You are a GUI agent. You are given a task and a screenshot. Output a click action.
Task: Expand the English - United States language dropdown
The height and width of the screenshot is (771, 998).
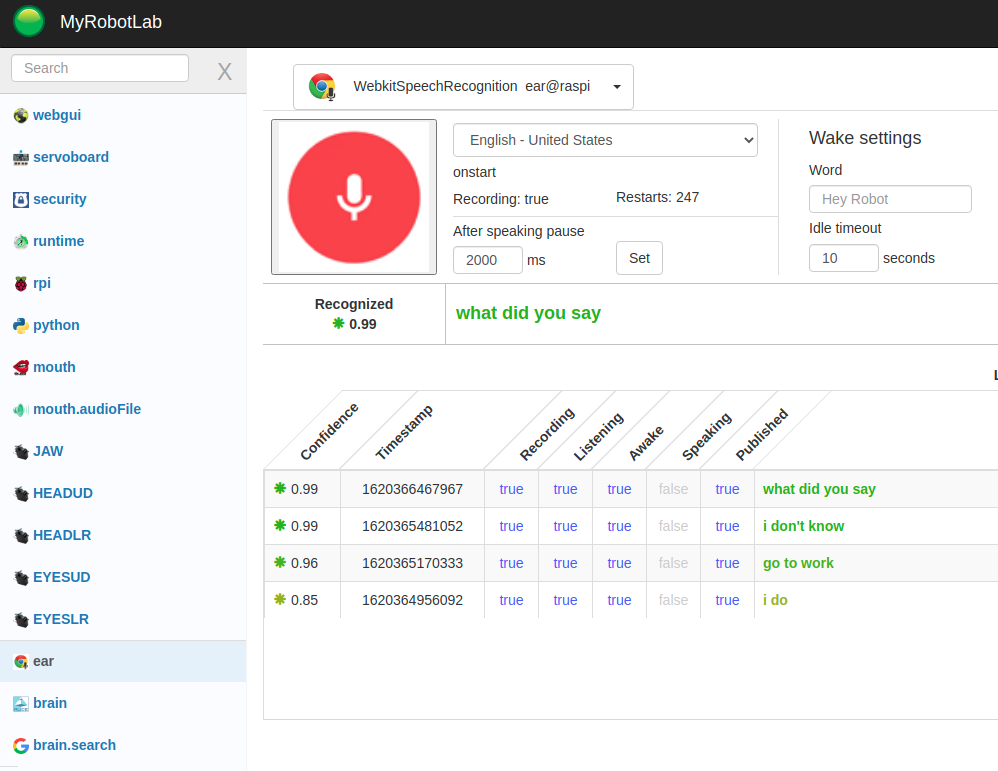click(605, 141)
